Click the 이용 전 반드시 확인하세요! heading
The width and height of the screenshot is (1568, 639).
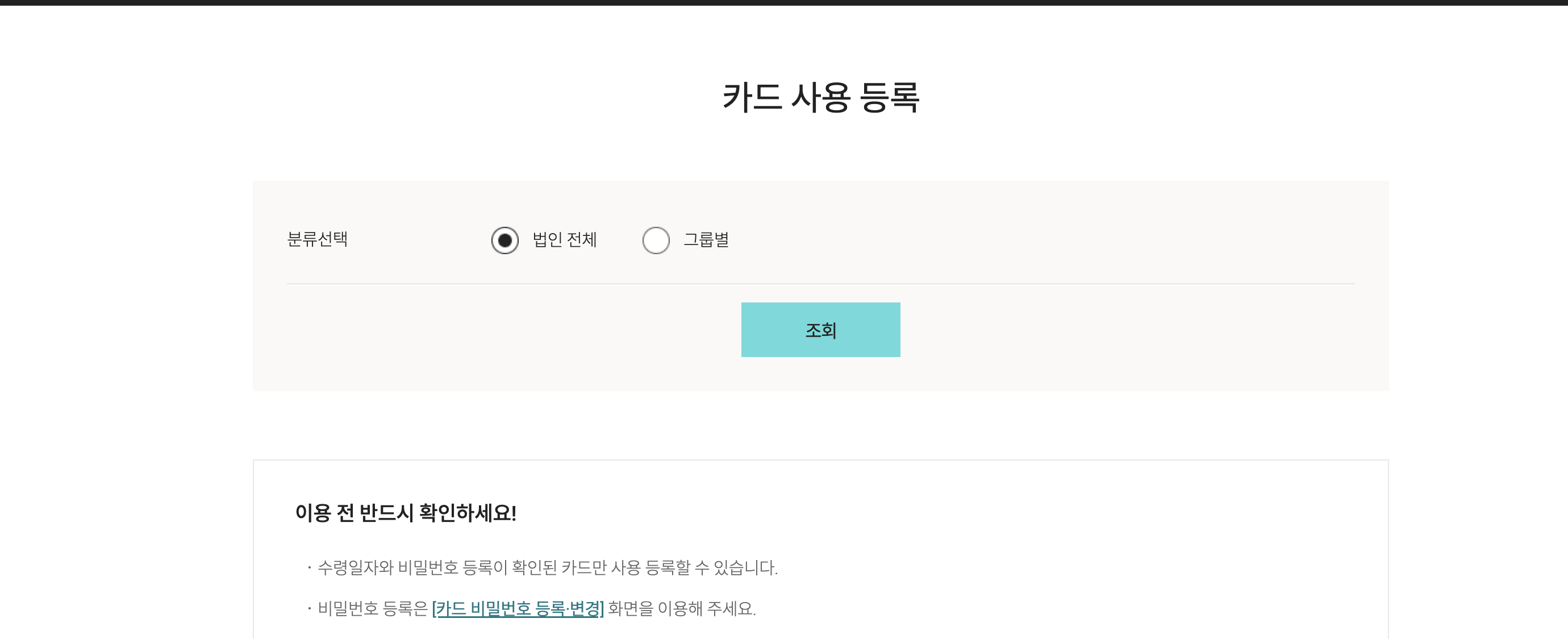[406, 513]
